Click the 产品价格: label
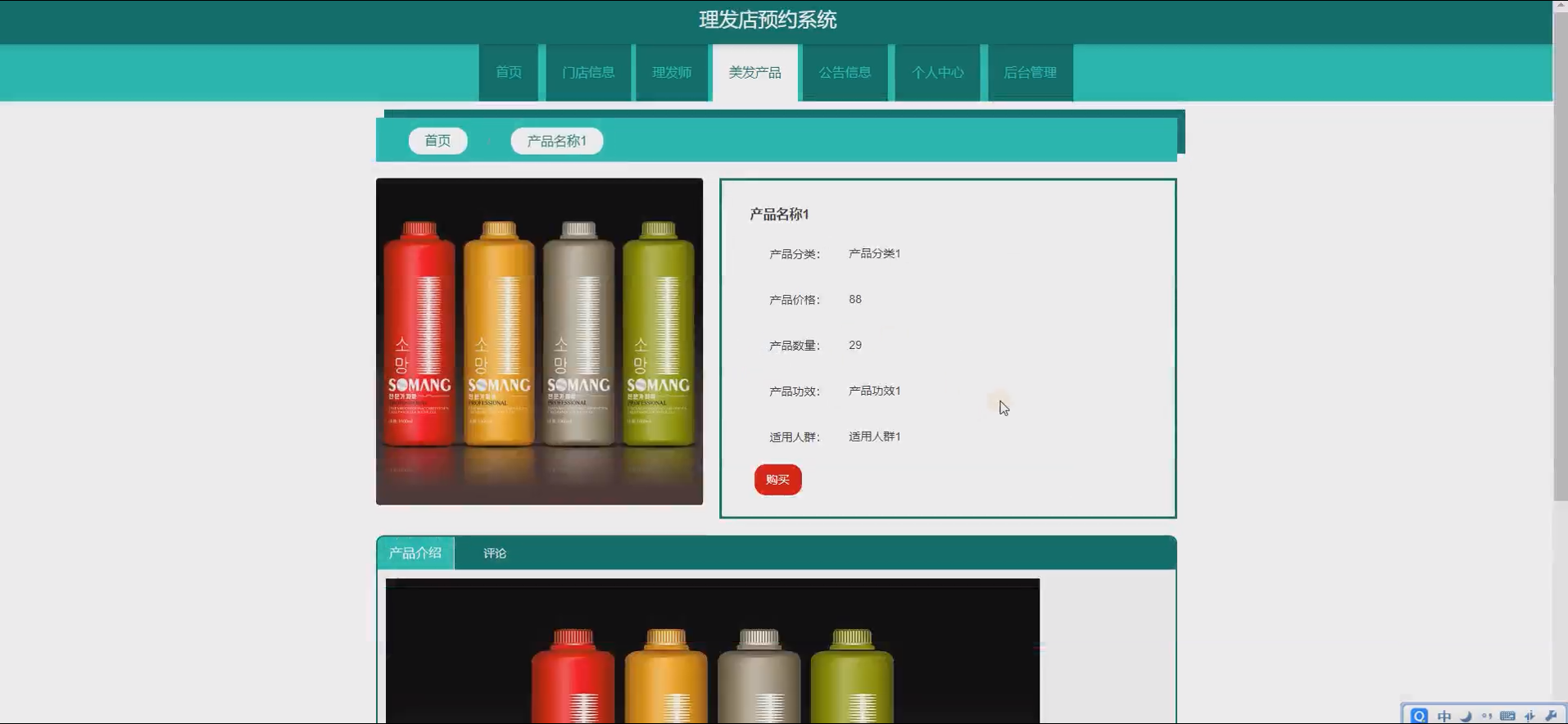1568x724 pixels. click(x=795, y=300)
